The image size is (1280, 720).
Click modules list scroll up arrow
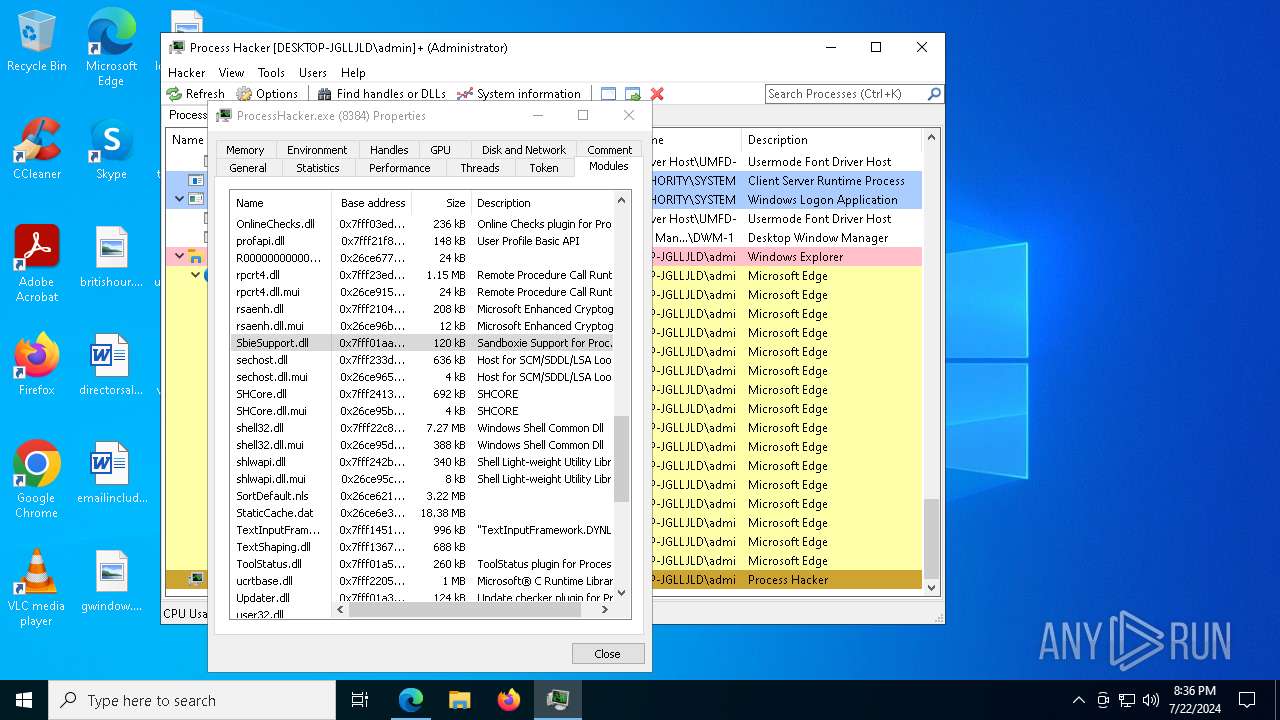621,201
